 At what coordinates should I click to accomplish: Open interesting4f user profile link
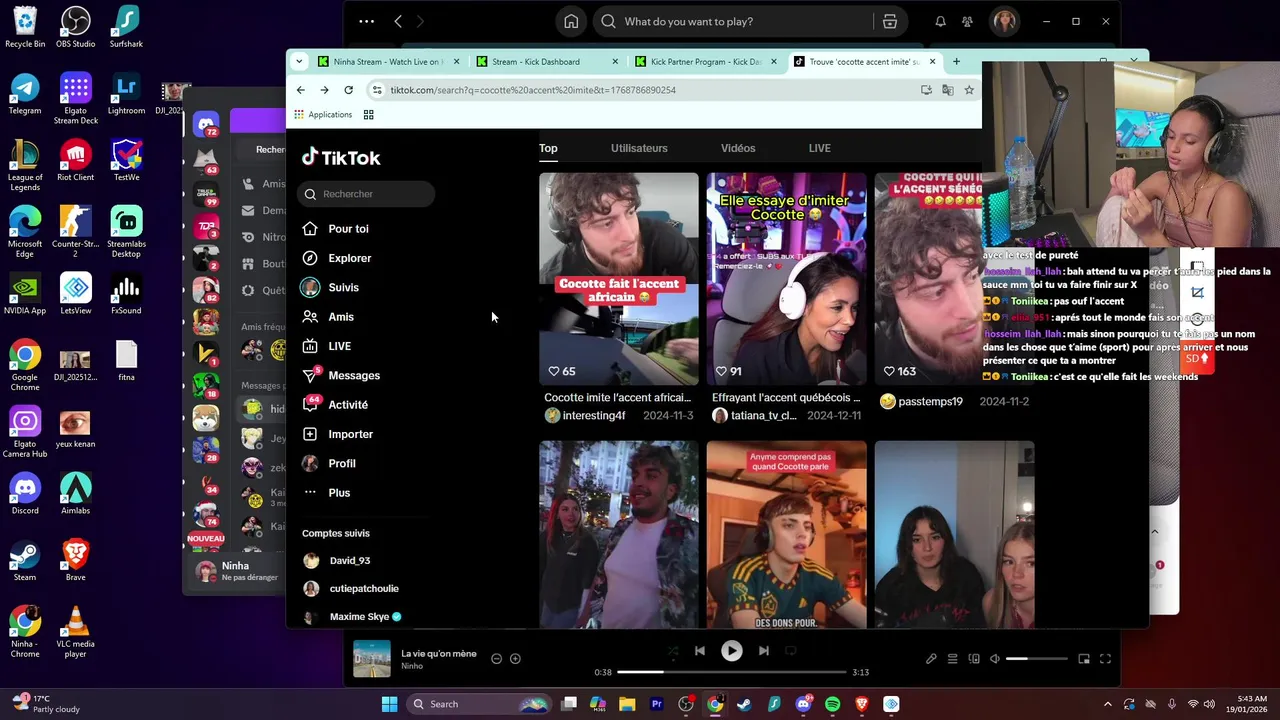tap(593, 416)
